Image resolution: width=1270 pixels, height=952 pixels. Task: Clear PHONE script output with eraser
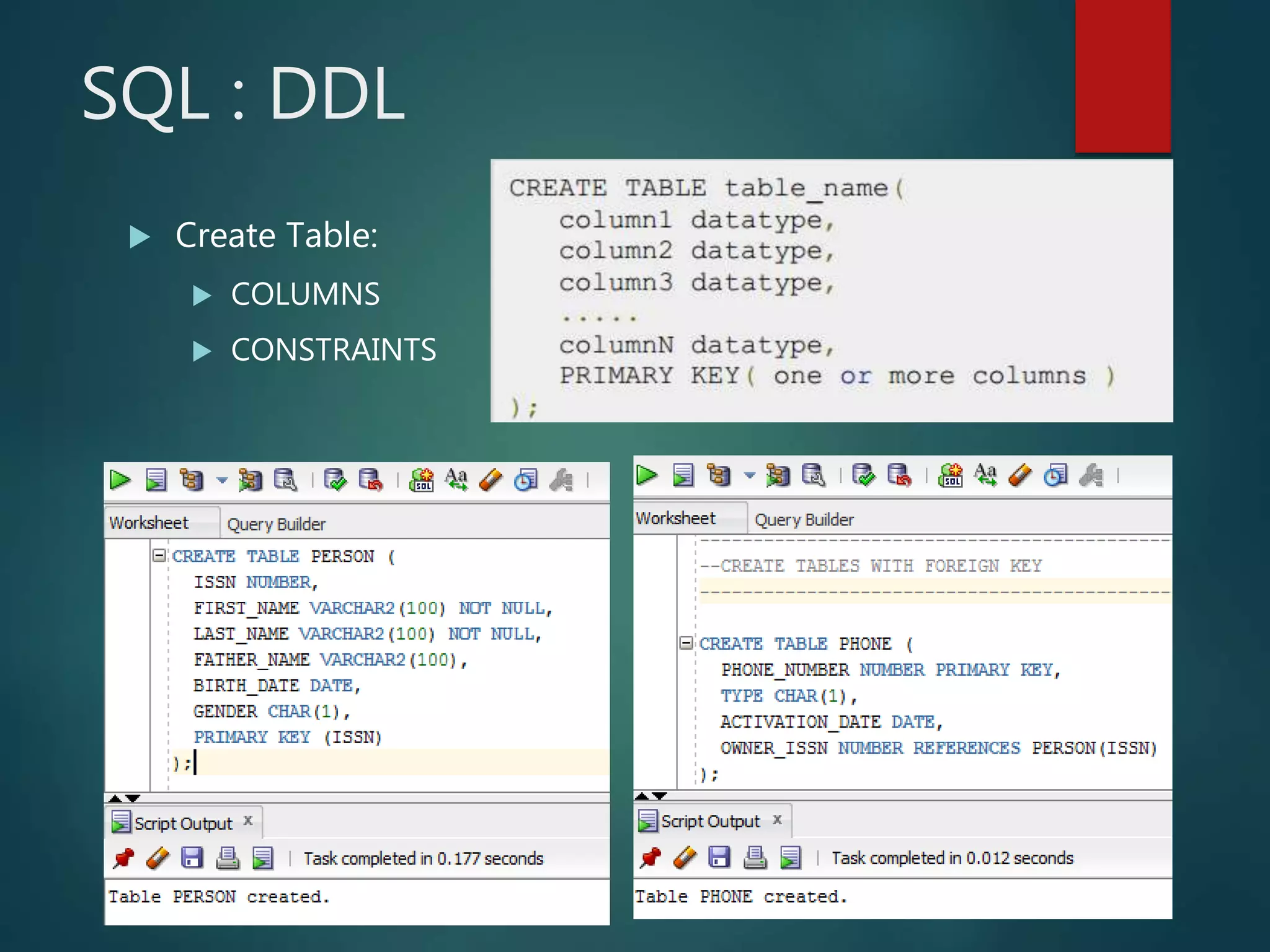coord(685,858)
